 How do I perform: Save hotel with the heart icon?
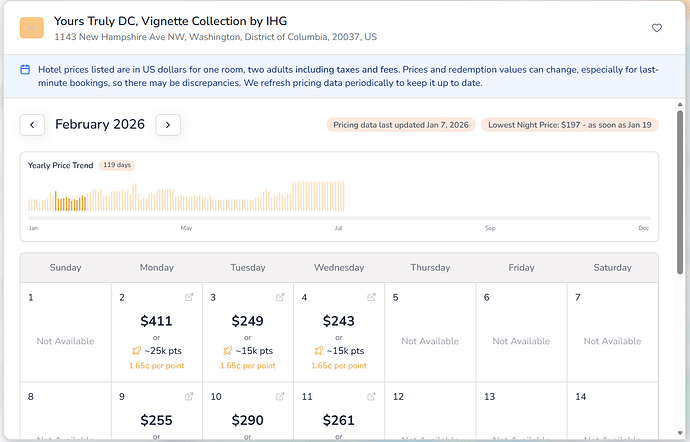[x=657, y=28]
